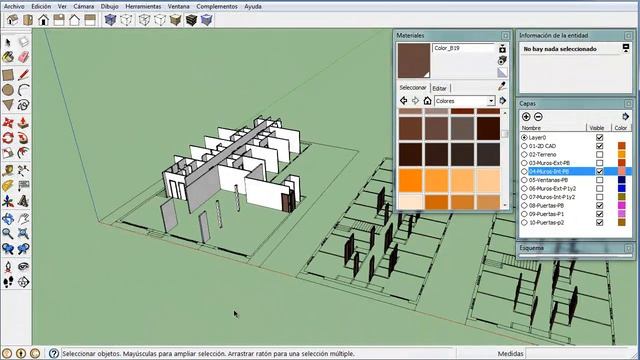Activate the Rectangle drawing tool
This screenshot has width=640, height=360.
[x=8, y=75]
